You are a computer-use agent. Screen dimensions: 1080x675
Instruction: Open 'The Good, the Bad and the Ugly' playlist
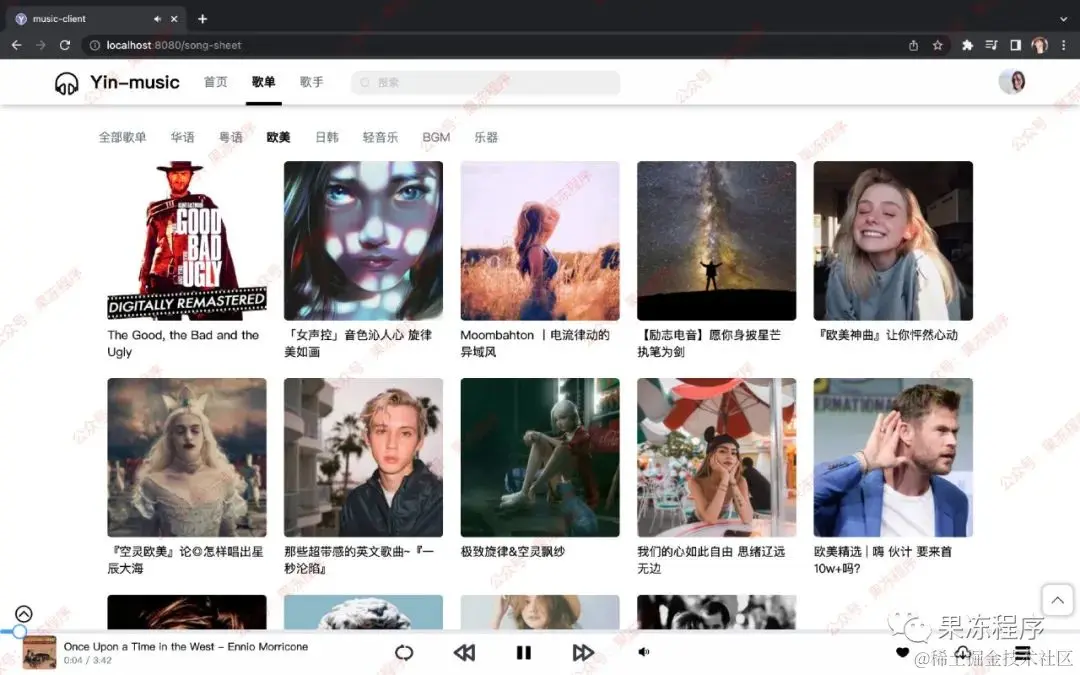tap(186, 240)
